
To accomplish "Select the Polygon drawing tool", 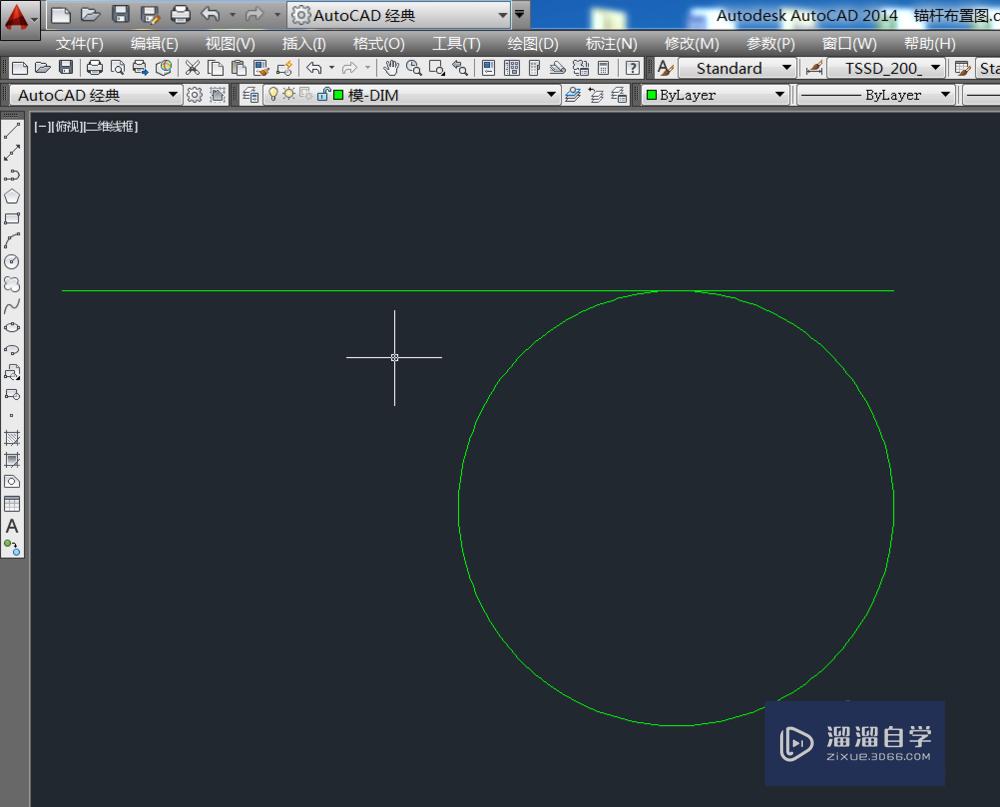I will tap(12, 196).
